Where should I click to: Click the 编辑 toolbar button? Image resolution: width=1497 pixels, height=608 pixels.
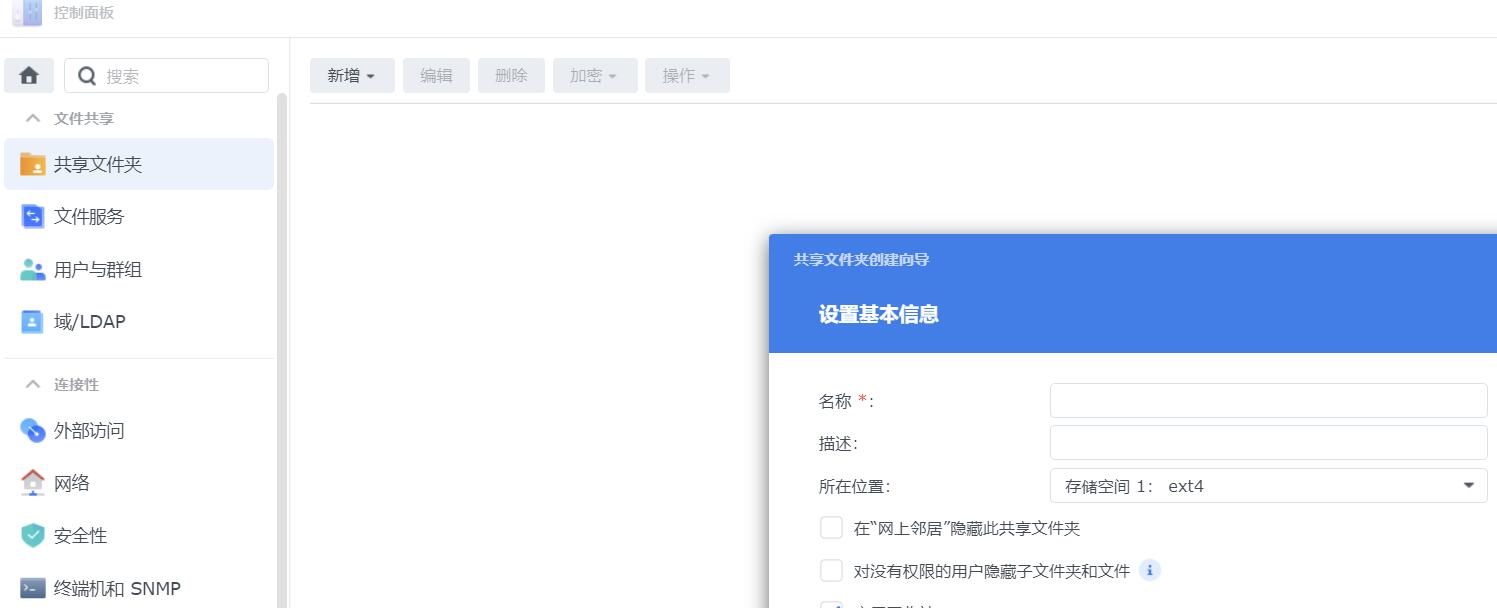(x=436, y=75)
